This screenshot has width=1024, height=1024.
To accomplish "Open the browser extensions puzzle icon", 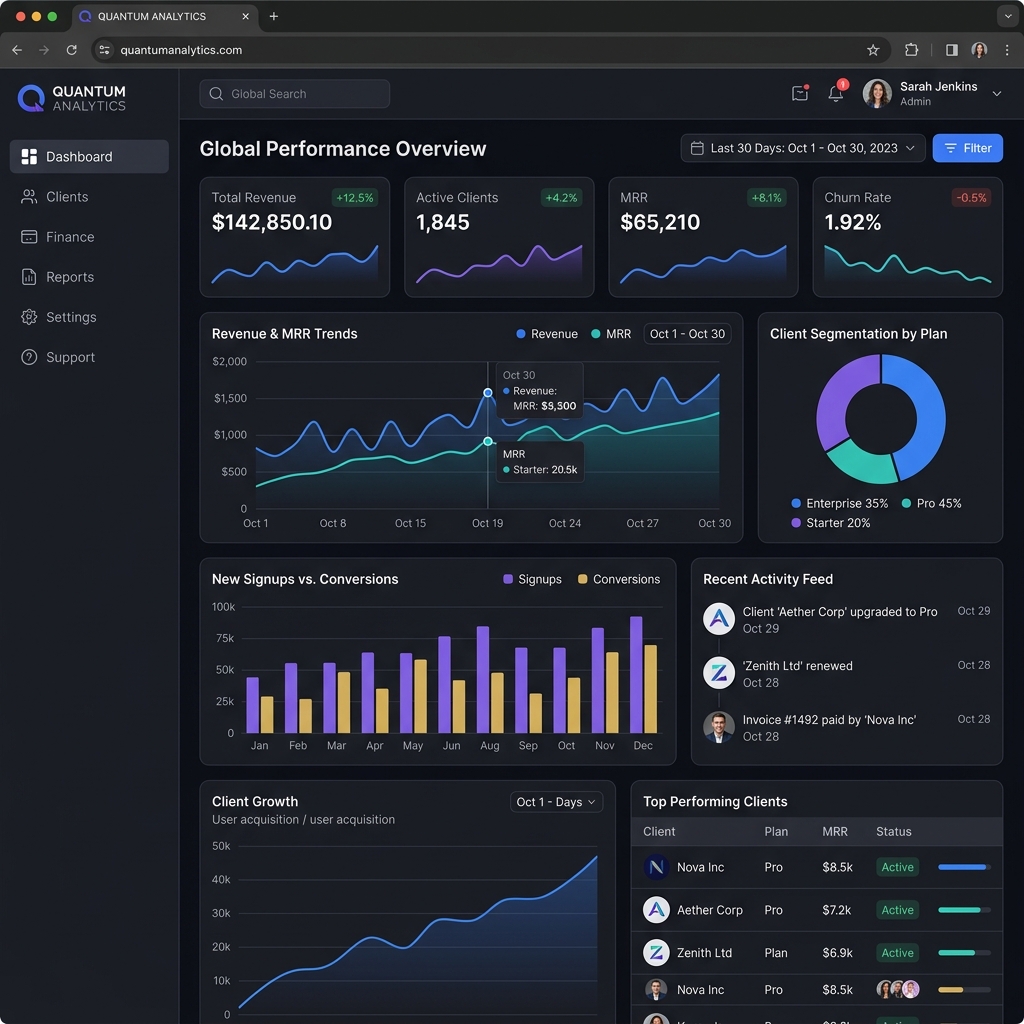I will 912,50.
